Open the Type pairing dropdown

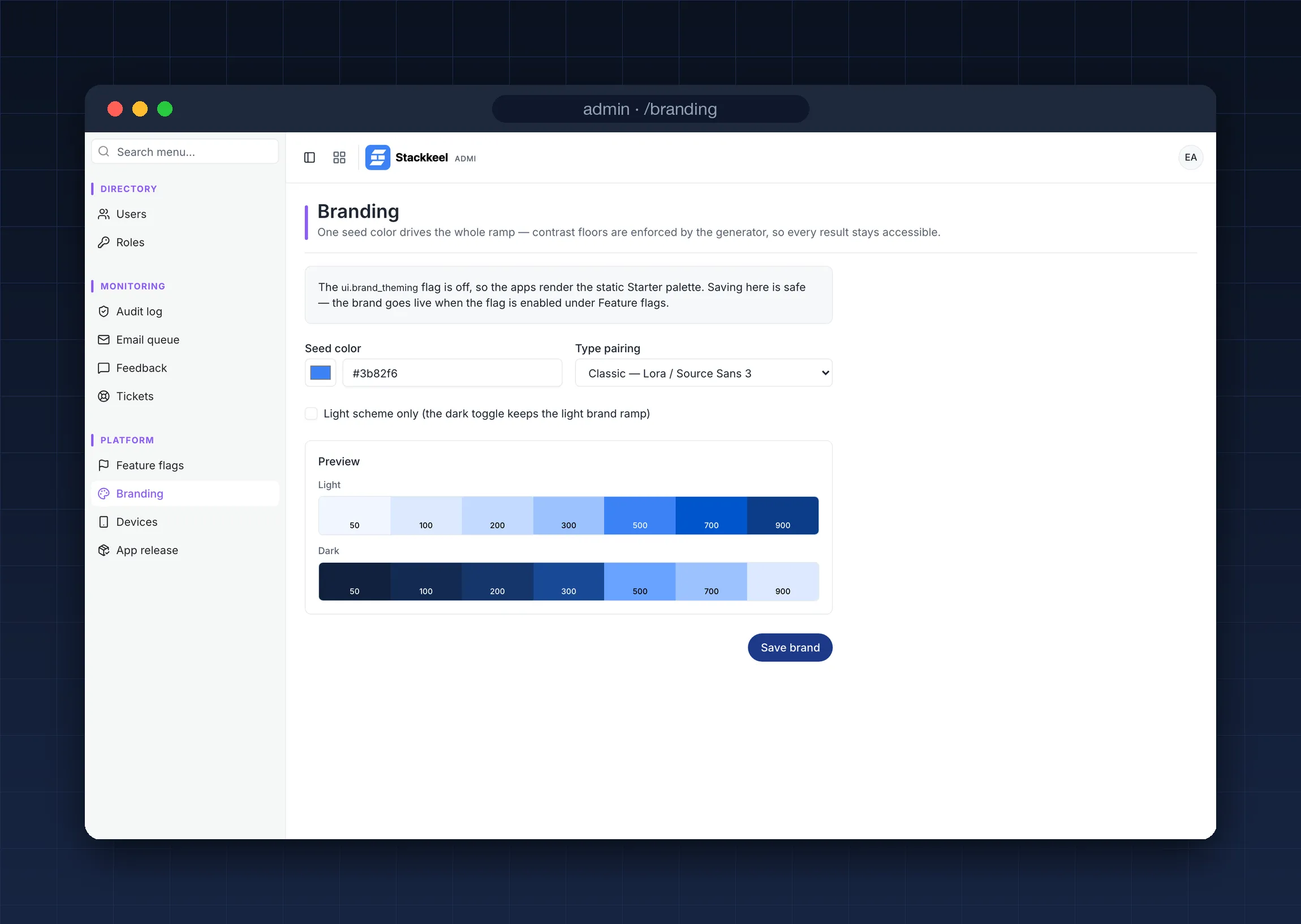tap(704, 373)
